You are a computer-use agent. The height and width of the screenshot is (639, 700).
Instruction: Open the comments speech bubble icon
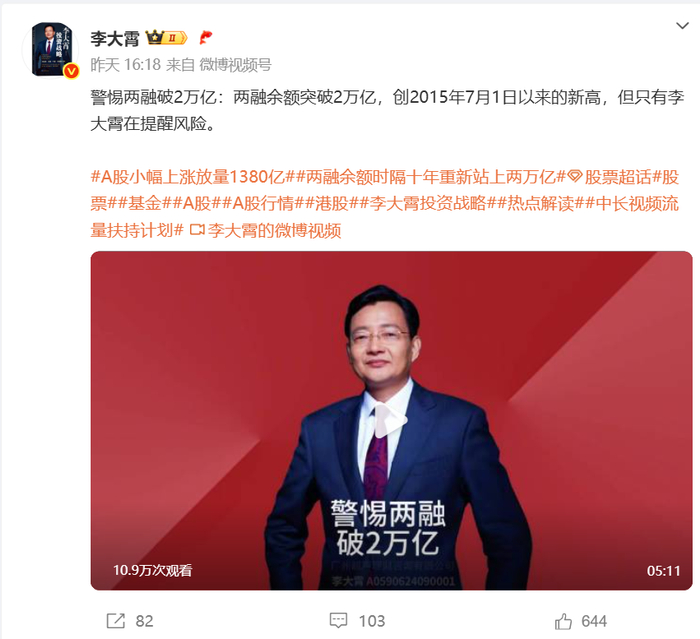tap(338, 621)
